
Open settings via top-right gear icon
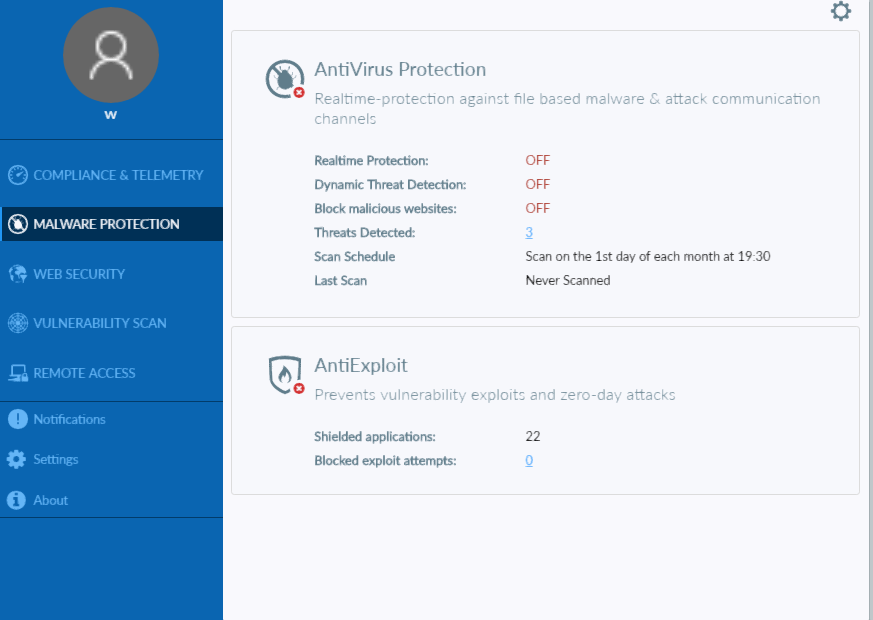tap(841, 12)
